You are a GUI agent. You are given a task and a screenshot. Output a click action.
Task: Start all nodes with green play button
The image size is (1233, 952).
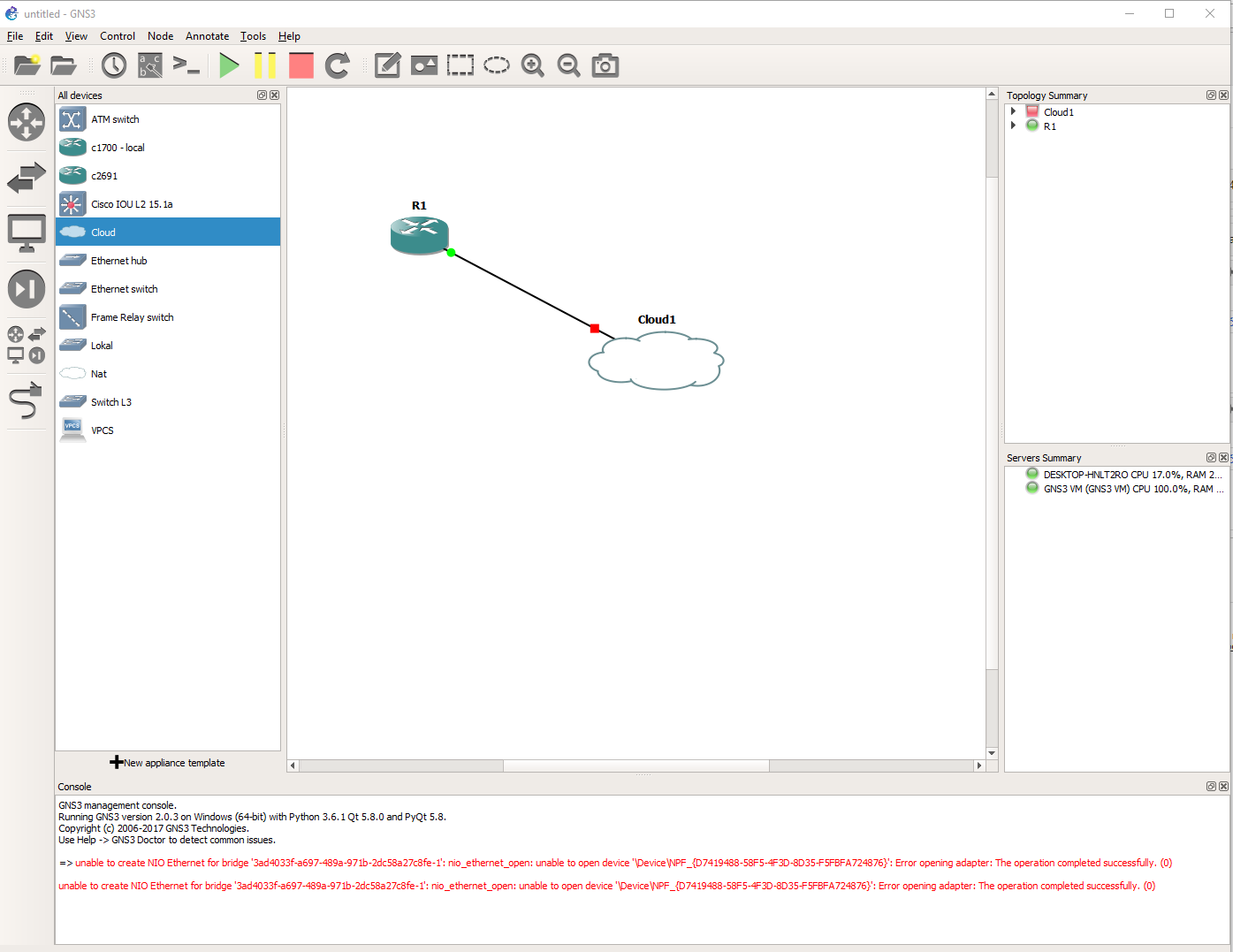229,65
